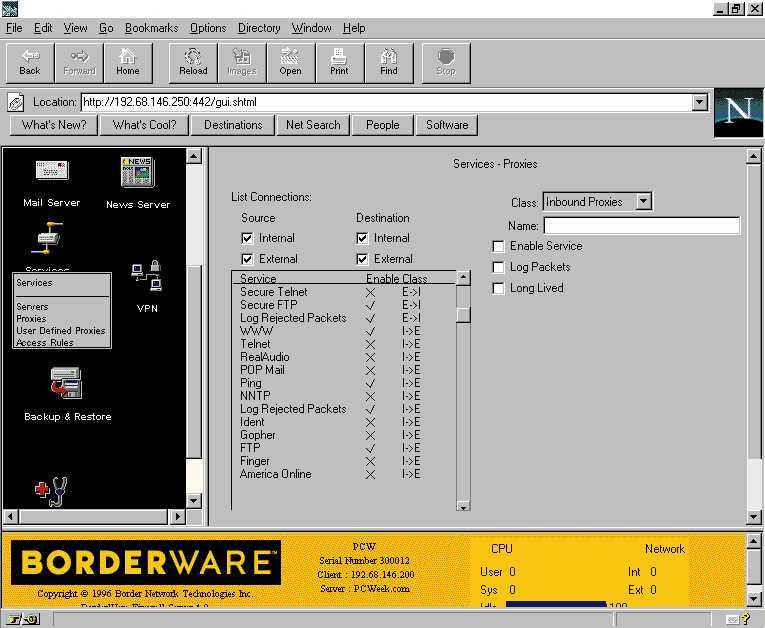Image resolution: width=765 pixels, height=628 pixels.
Task: Check the Enable Service checkbox
Action: click(498, 246)
